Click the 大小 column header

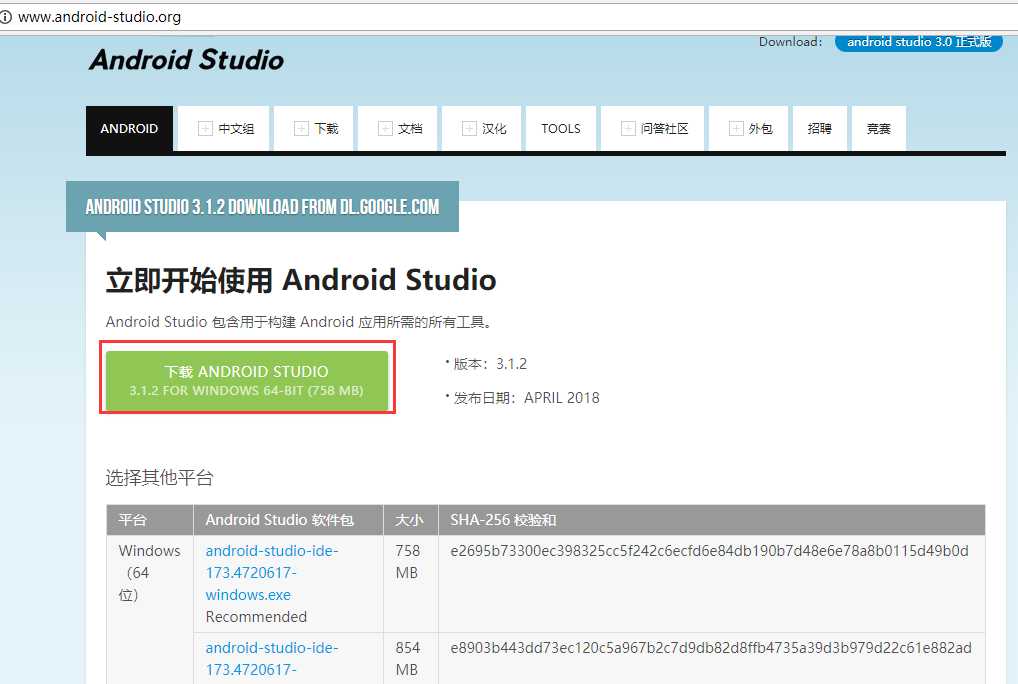tap(411, 520)
